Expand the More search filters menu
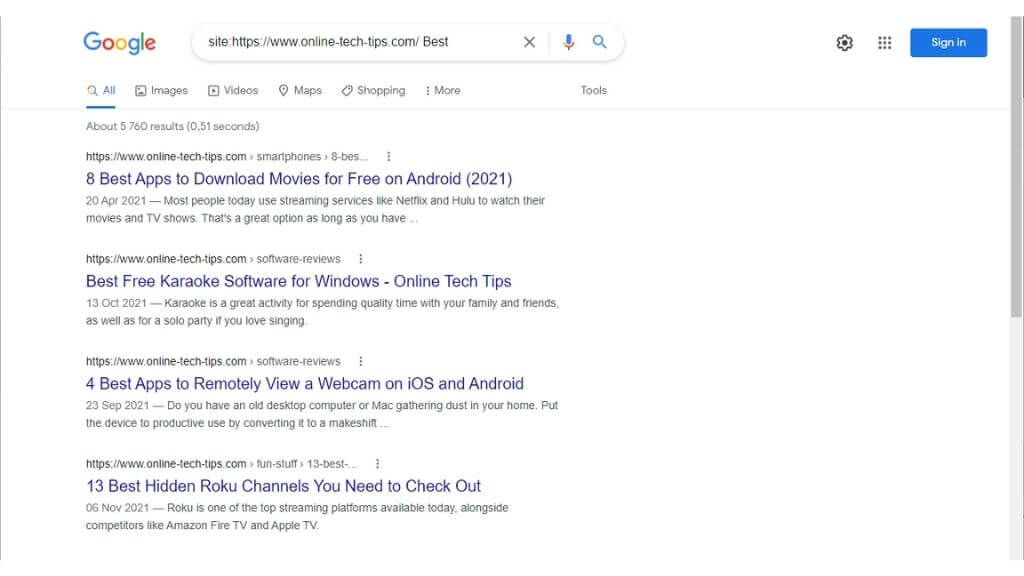 point(442,90)
